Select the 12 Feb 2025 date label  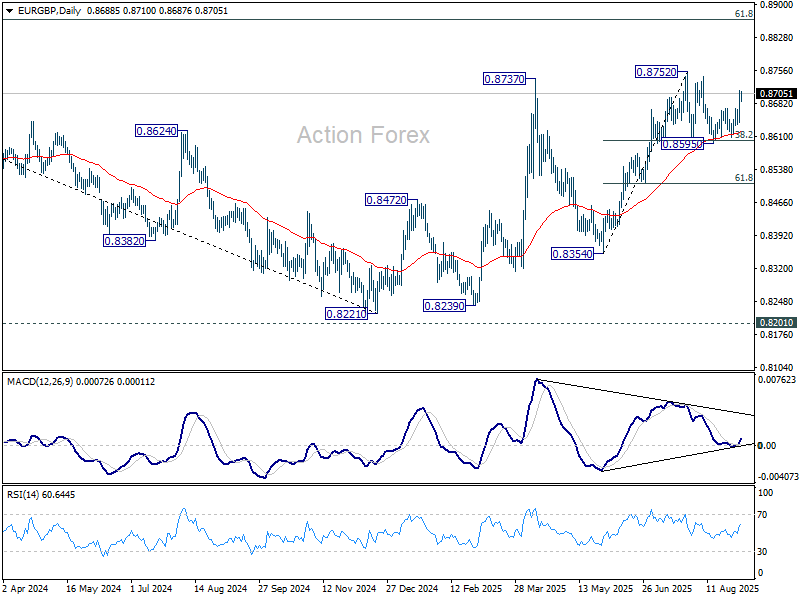point(476,589)
